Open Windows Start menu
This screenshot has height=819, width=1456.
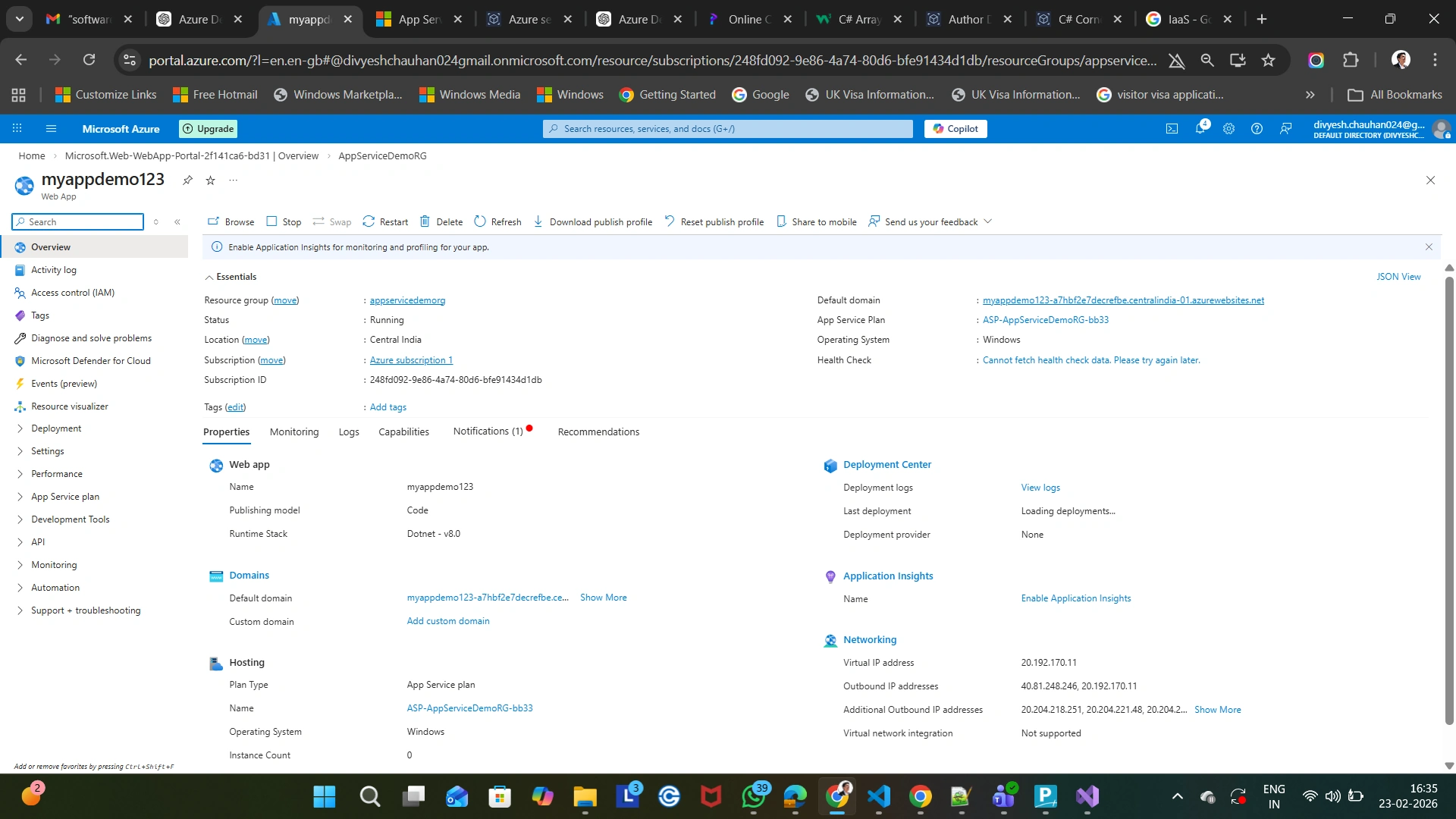(x=325, y=796)
